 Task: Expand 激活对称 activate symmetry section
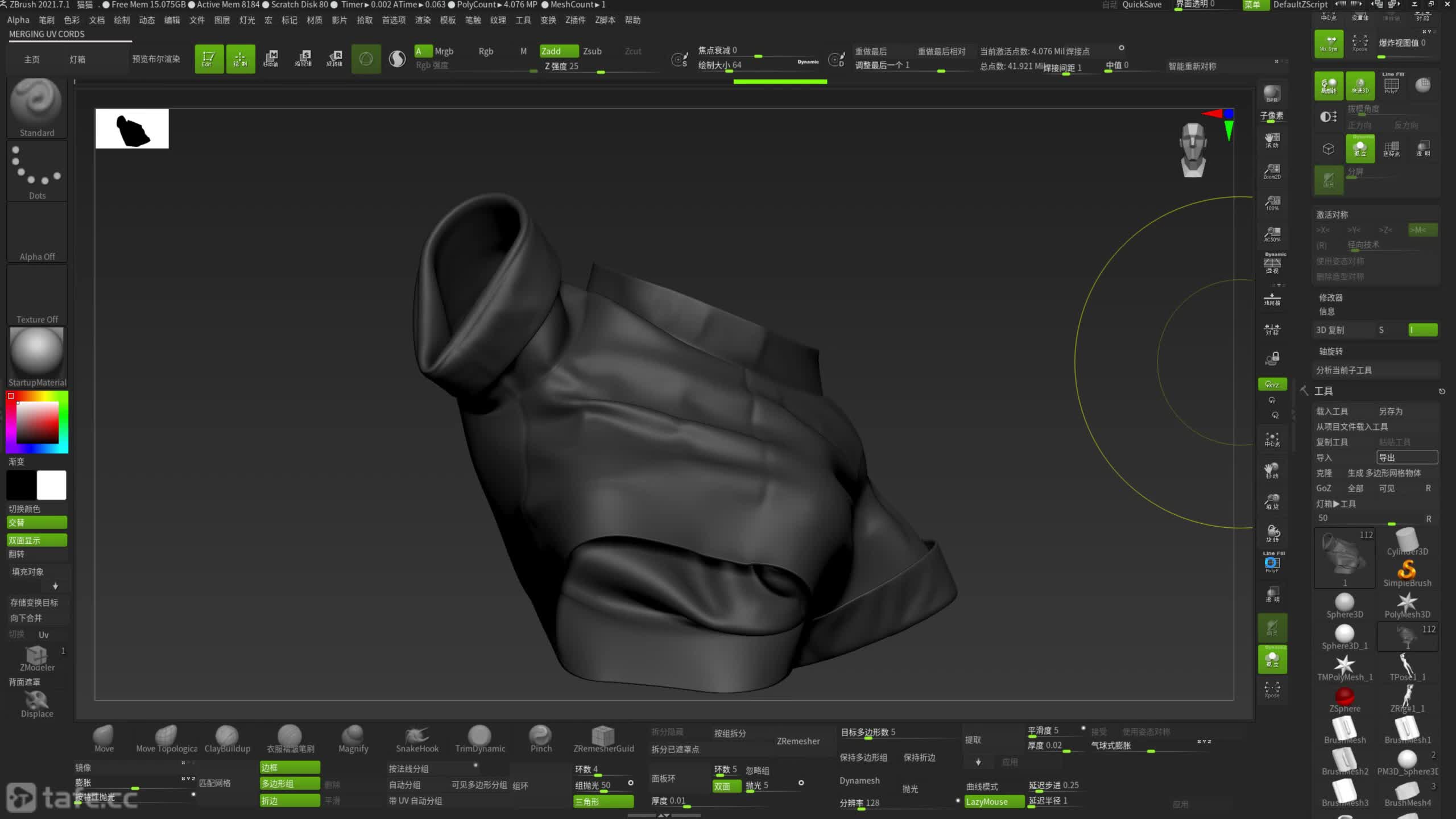pos(1331,214)
